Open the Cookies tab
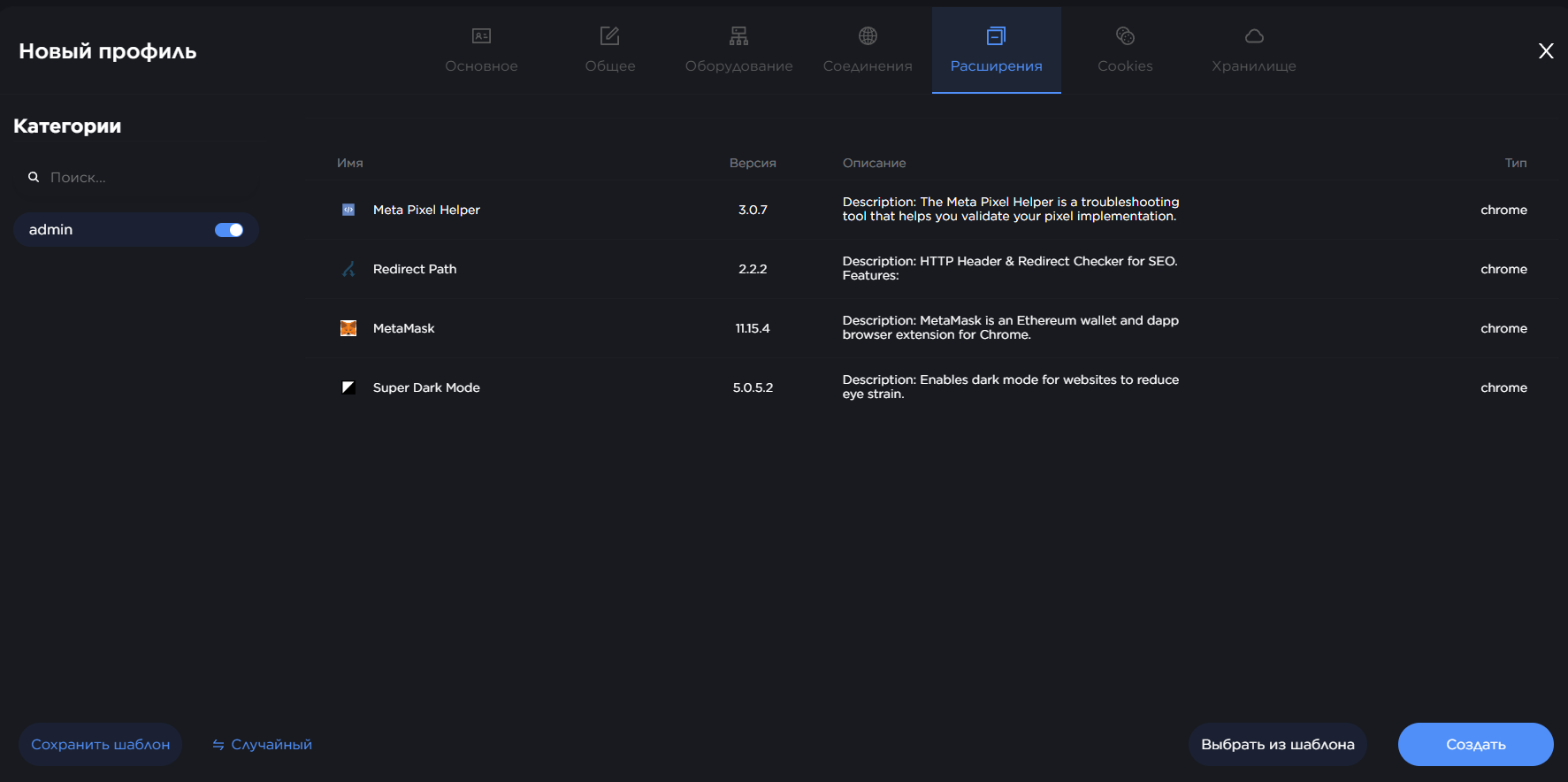This screenshot has height=782, width=1568. 1125,50
